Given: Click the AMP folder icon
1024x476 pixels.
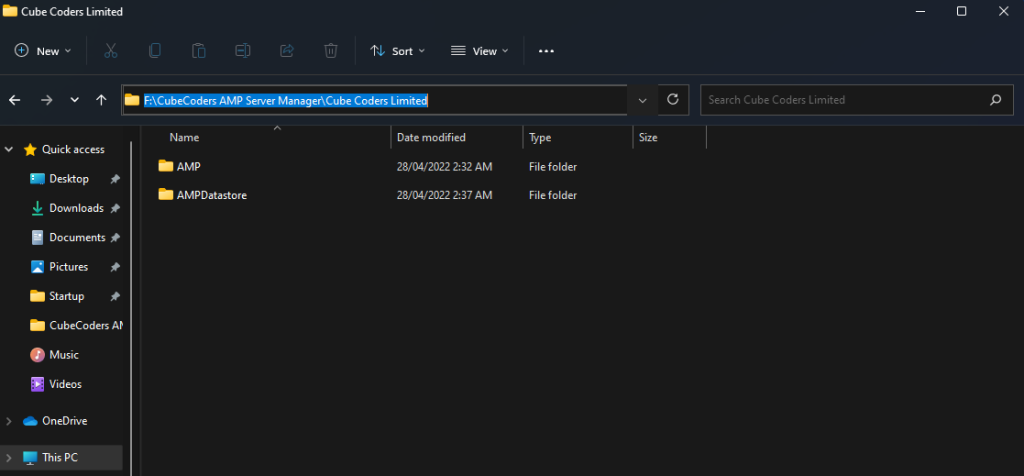Looking at the screenshot, I should (166, 166).
